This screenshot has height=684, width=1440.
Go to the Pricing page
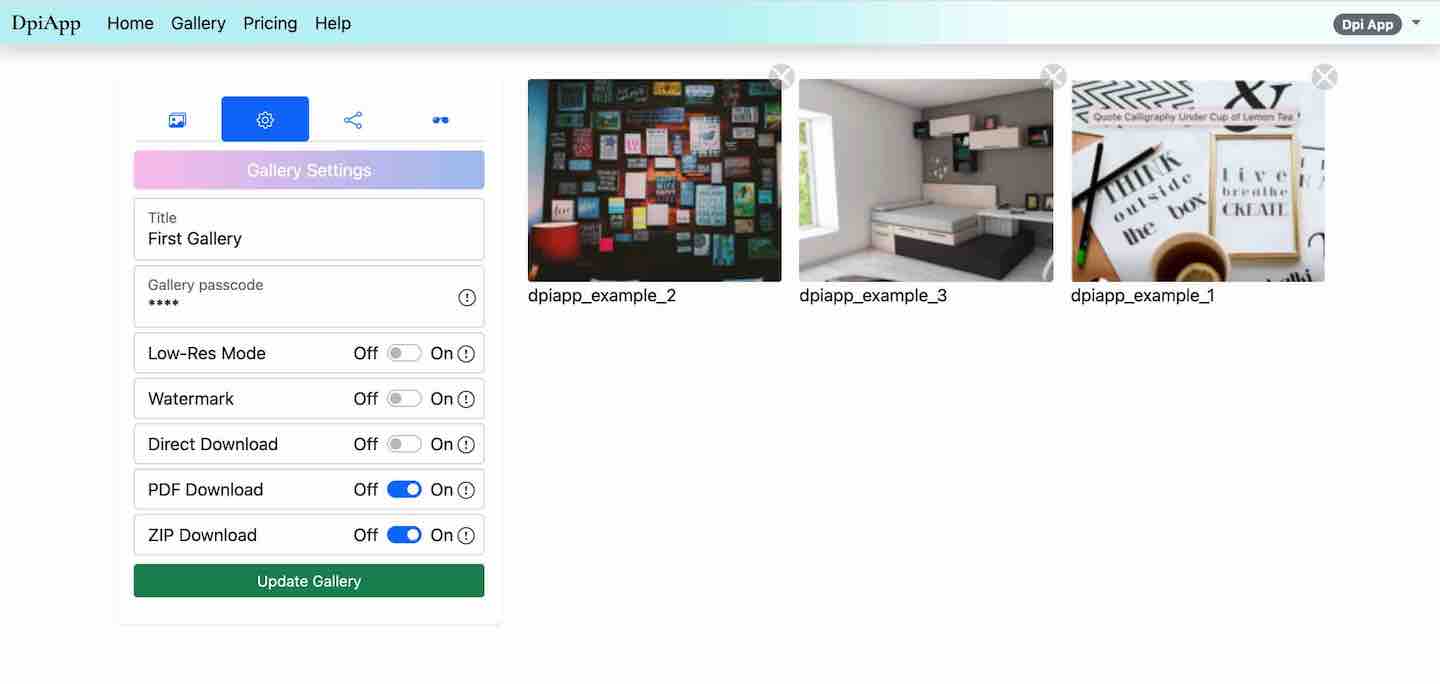(x=270, y=23)
